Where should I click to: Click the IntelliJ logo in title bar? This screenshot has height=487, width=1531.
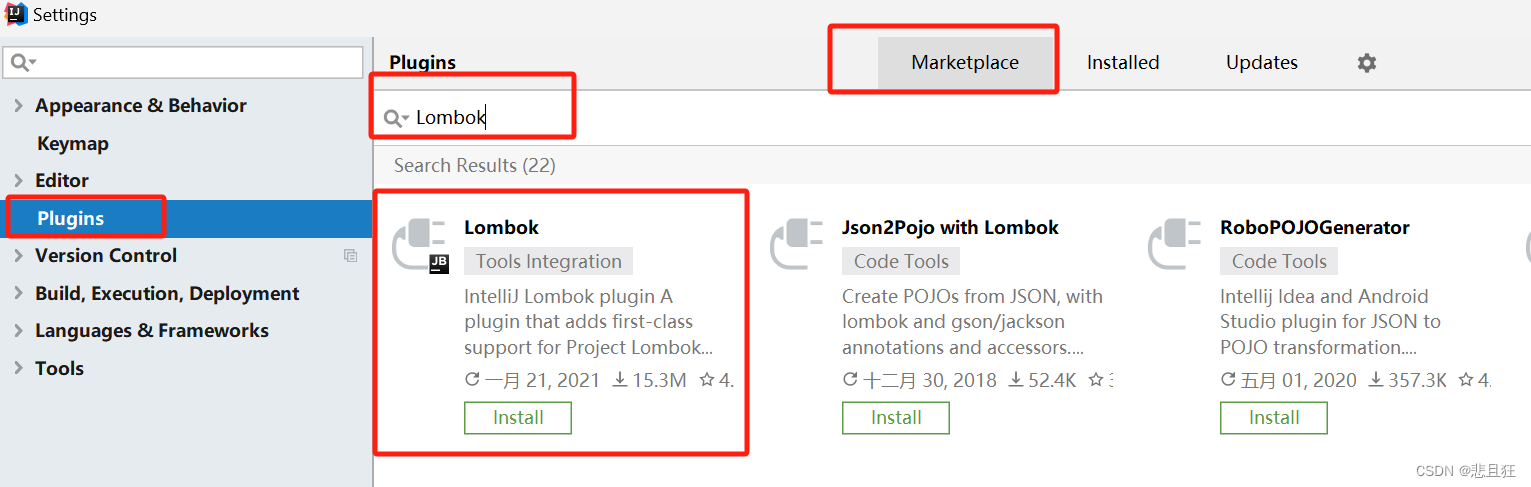(16, 15)
